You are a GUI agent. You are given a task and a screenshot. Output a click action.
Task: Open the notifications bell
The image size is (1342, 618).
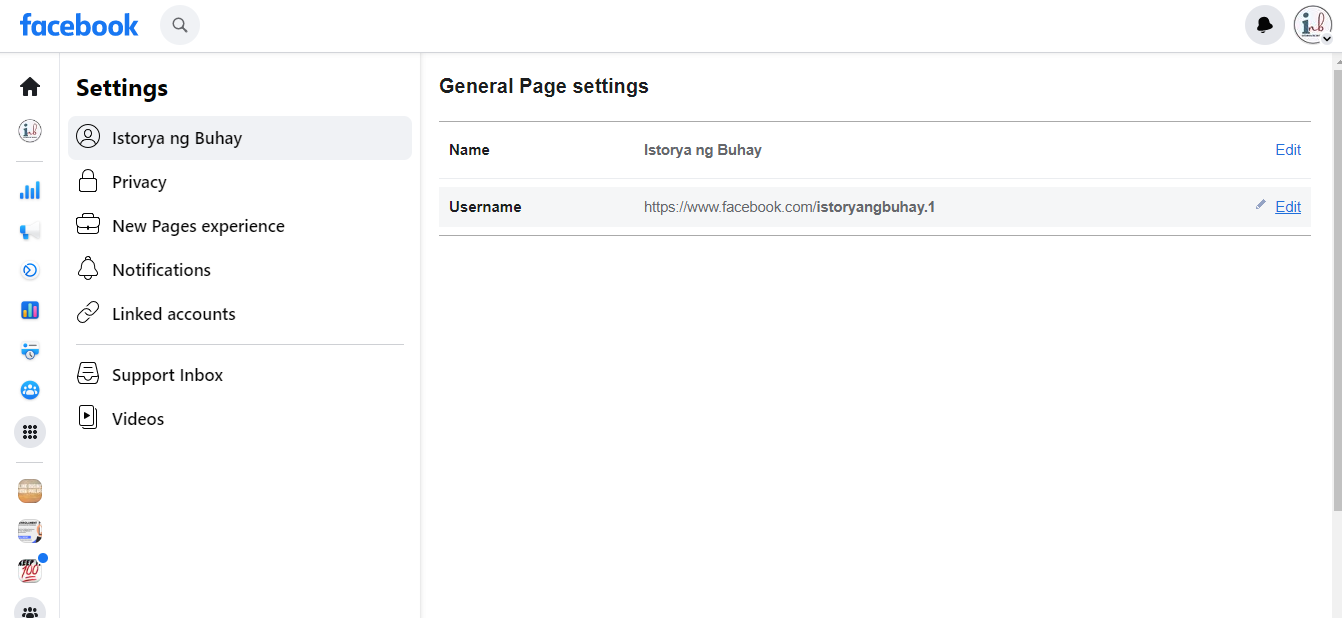pyautogui.click(x=1264, y=25)
